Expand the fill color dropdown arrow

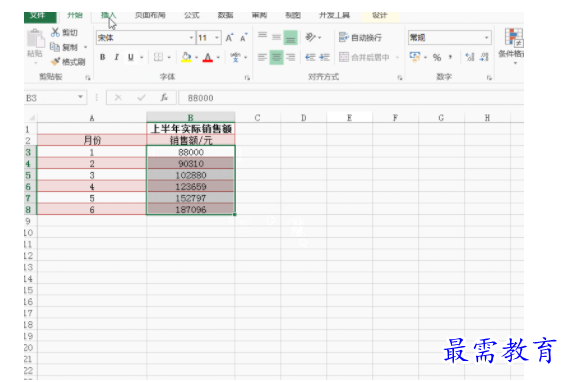pyautogui.click(x=196, y=57)
